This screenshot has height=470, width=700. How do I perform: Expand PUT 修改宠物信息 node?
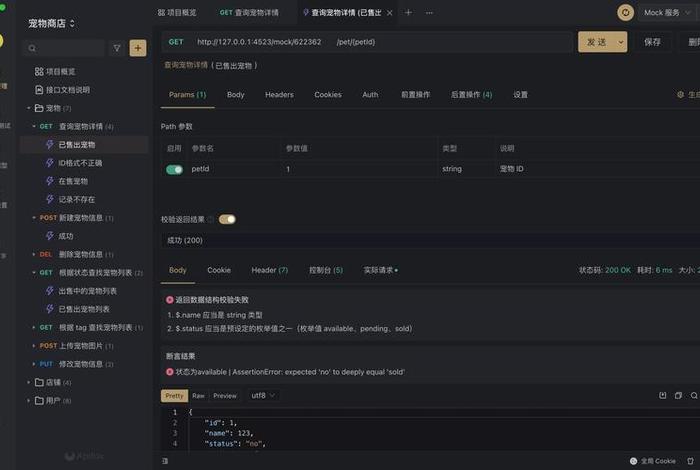pyautogui.click(x=34, y=364)
